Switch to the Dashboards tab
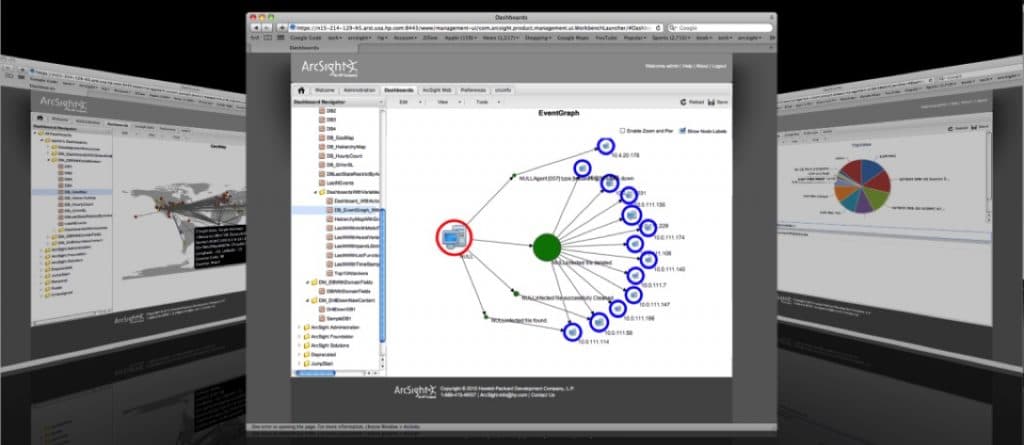1024x445 pixels. tap(399, 90)
